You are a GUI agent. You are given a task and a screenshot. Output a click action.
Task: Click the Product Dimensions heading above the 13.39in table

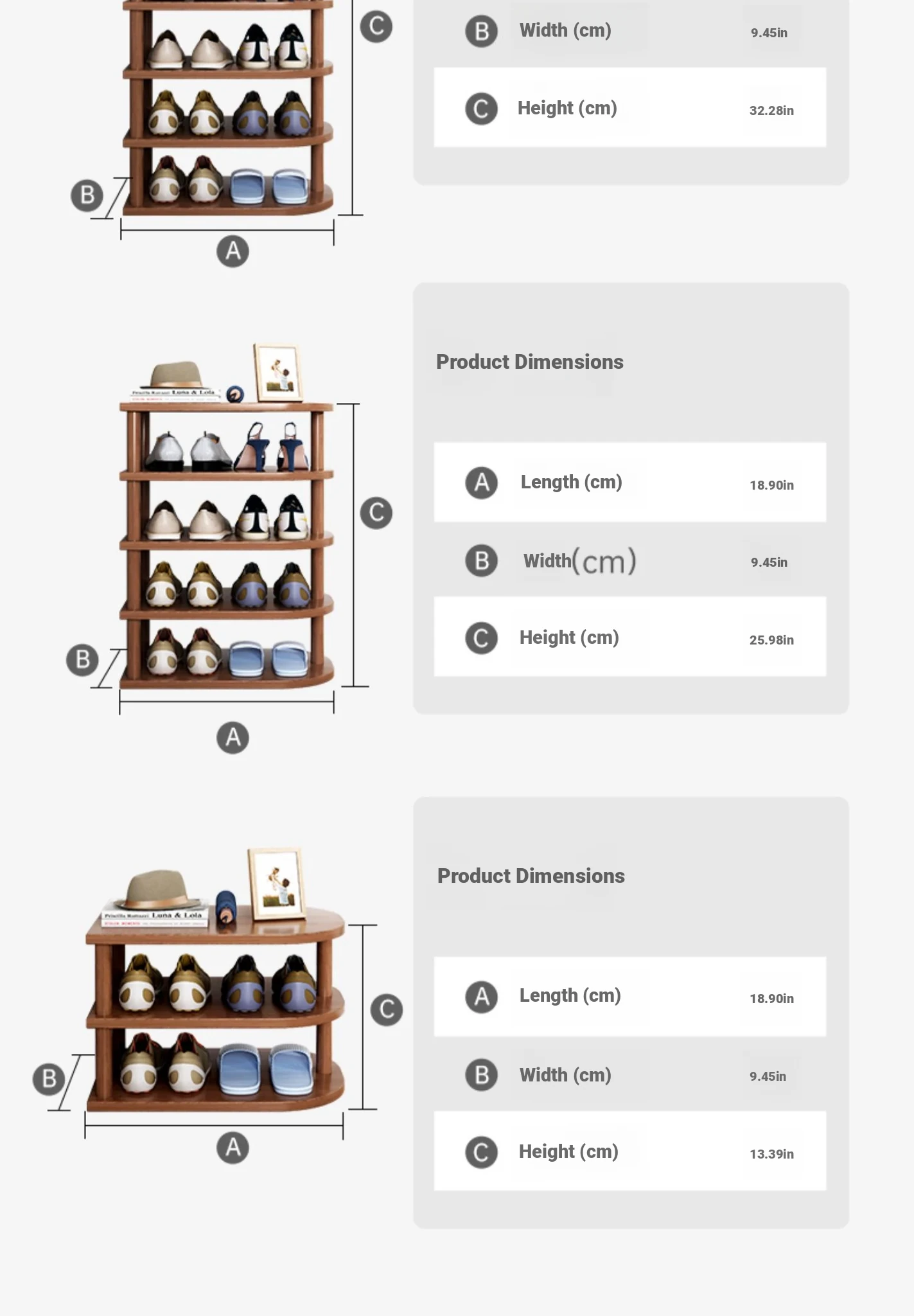531,876
